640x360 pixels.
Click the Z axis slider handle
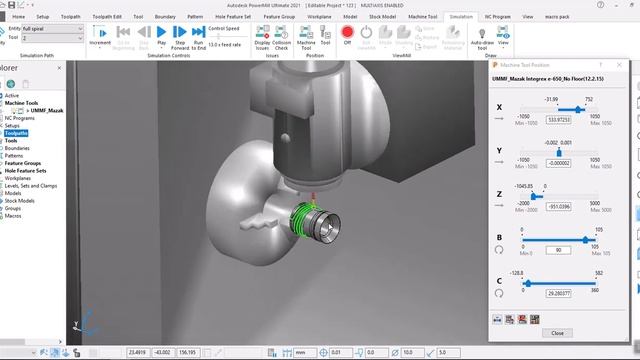(533, 196)
